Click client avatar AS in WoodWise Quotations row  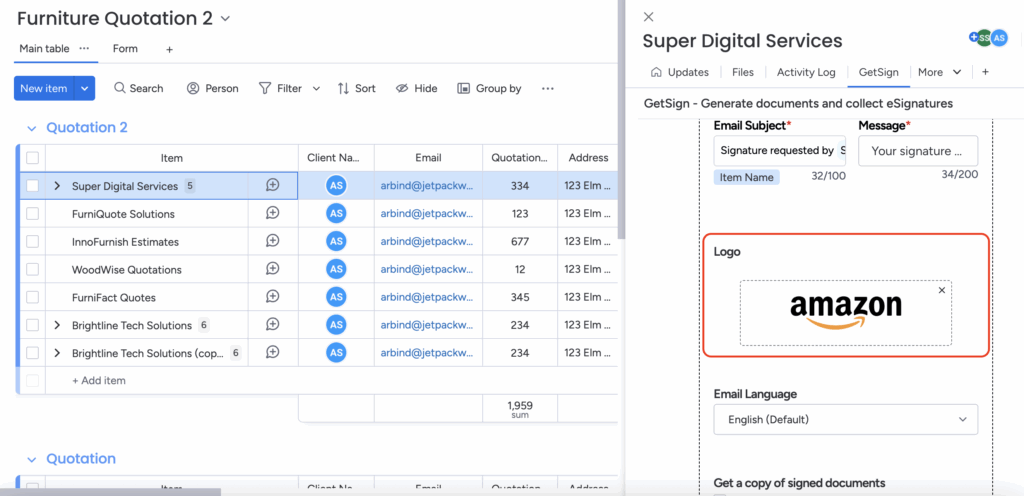(x=336, y=269)
